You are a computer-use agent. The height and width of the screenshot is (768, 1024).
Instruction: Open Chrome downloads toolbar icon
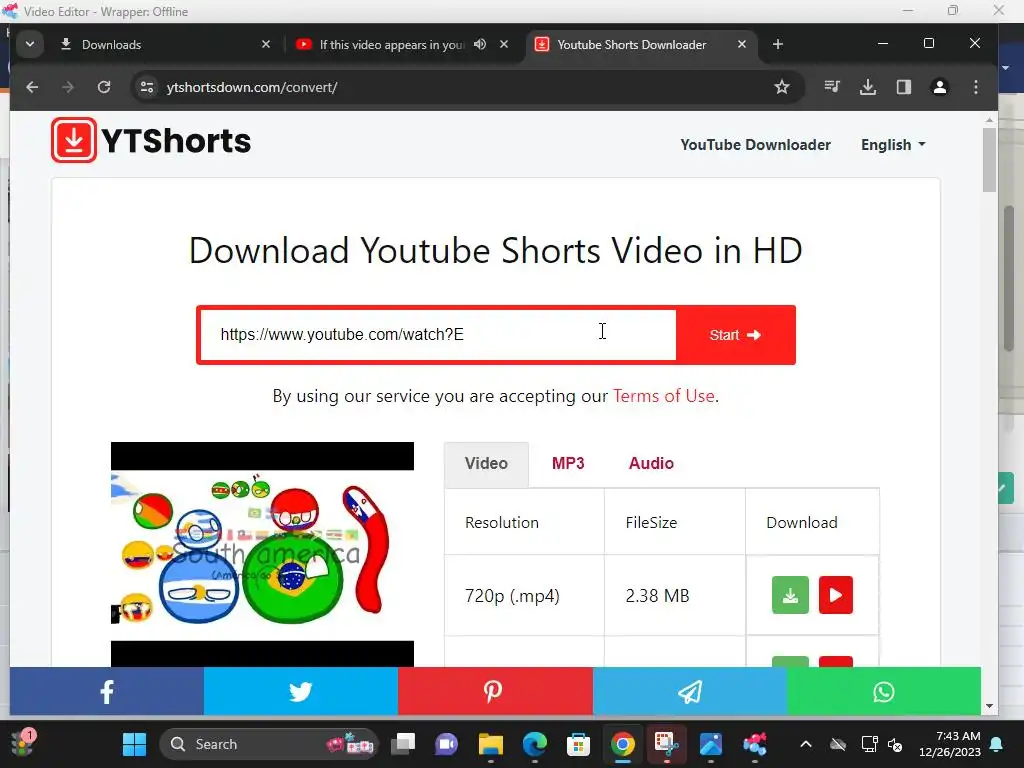coord(867,87)
